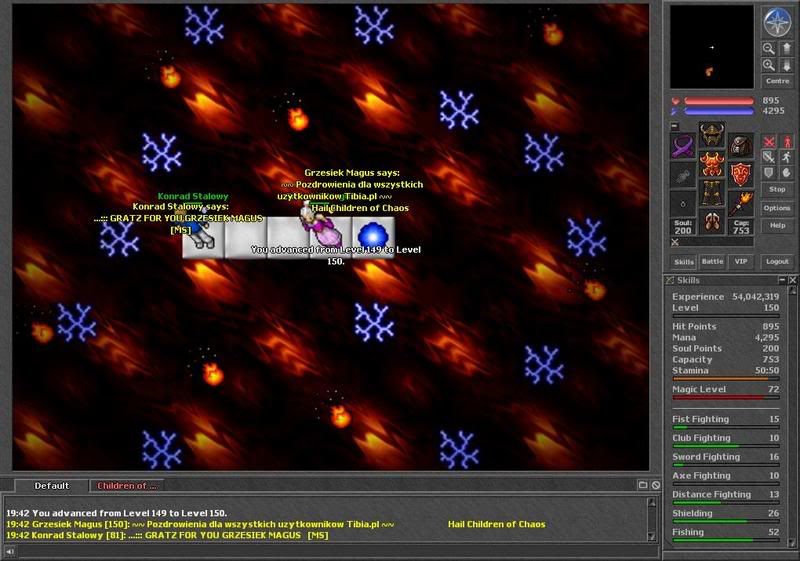
Task: Click the Centre minimap button
Action: tap(777, 81)
